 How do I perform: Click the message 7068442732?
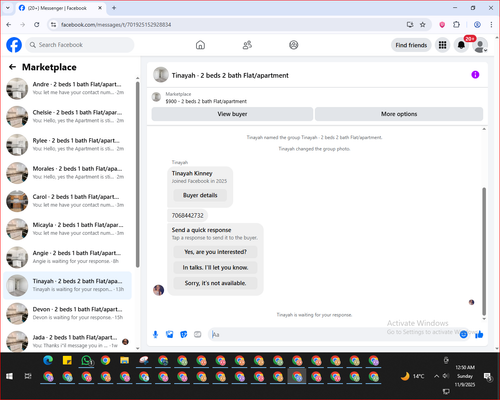187,216
